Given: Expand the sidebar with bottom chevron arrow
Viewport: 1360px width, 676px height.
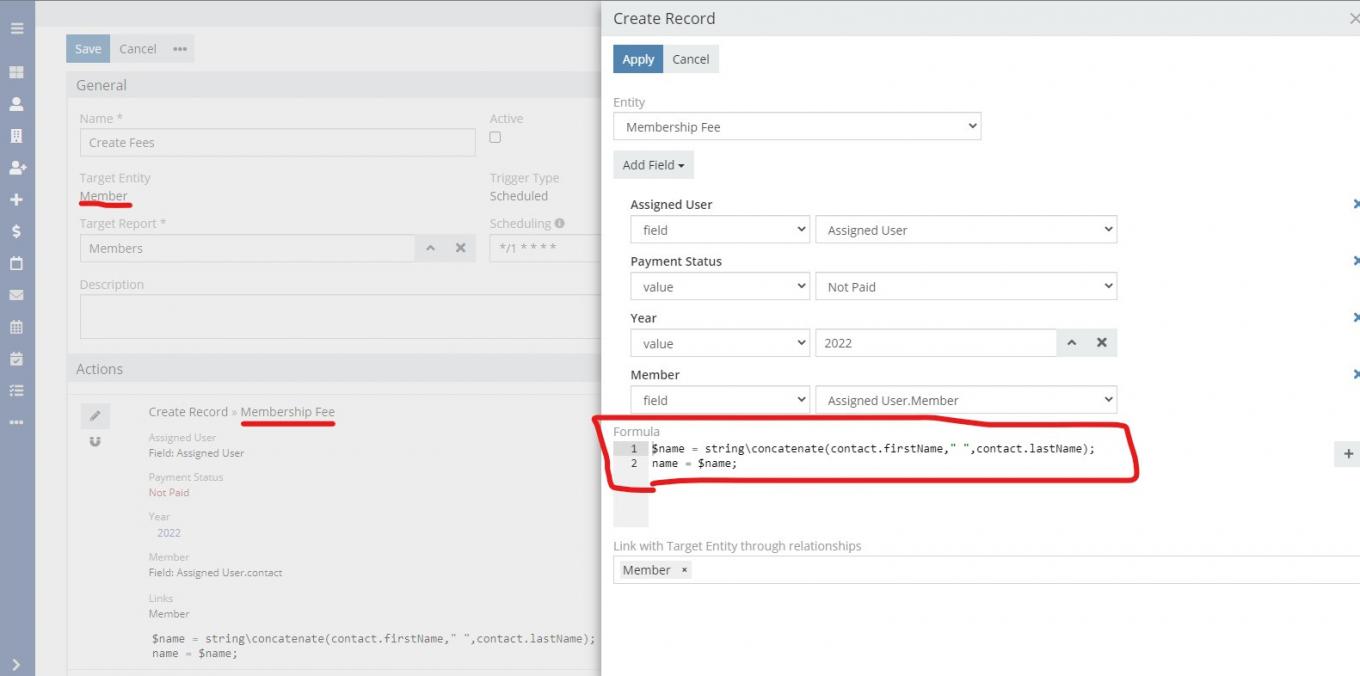Looking at the screenshot, I should (16, 664).
